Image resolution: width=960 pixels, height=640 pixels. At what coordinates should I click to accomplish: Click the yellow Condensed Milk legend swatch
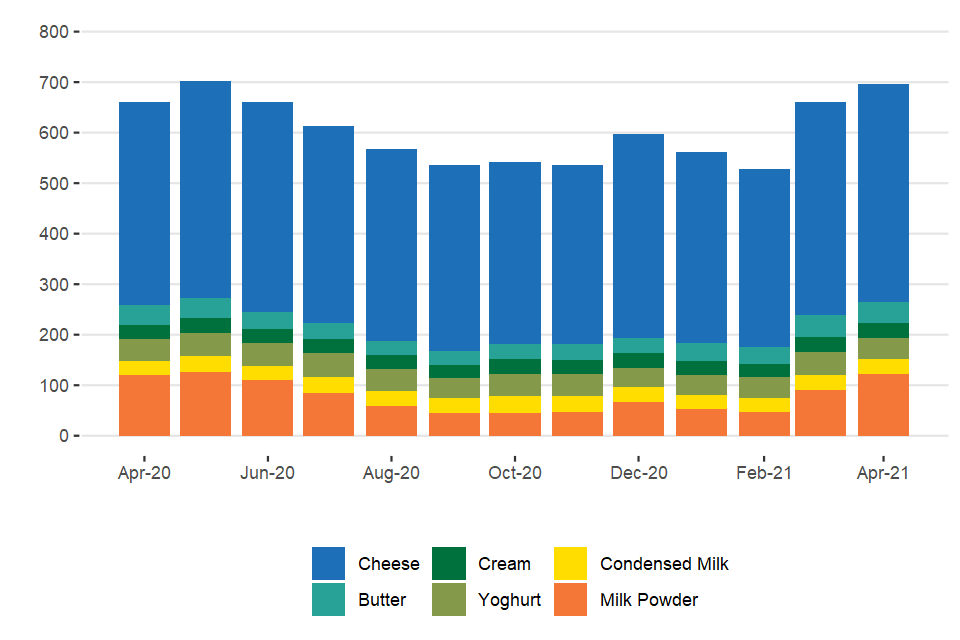coord(570,564)
